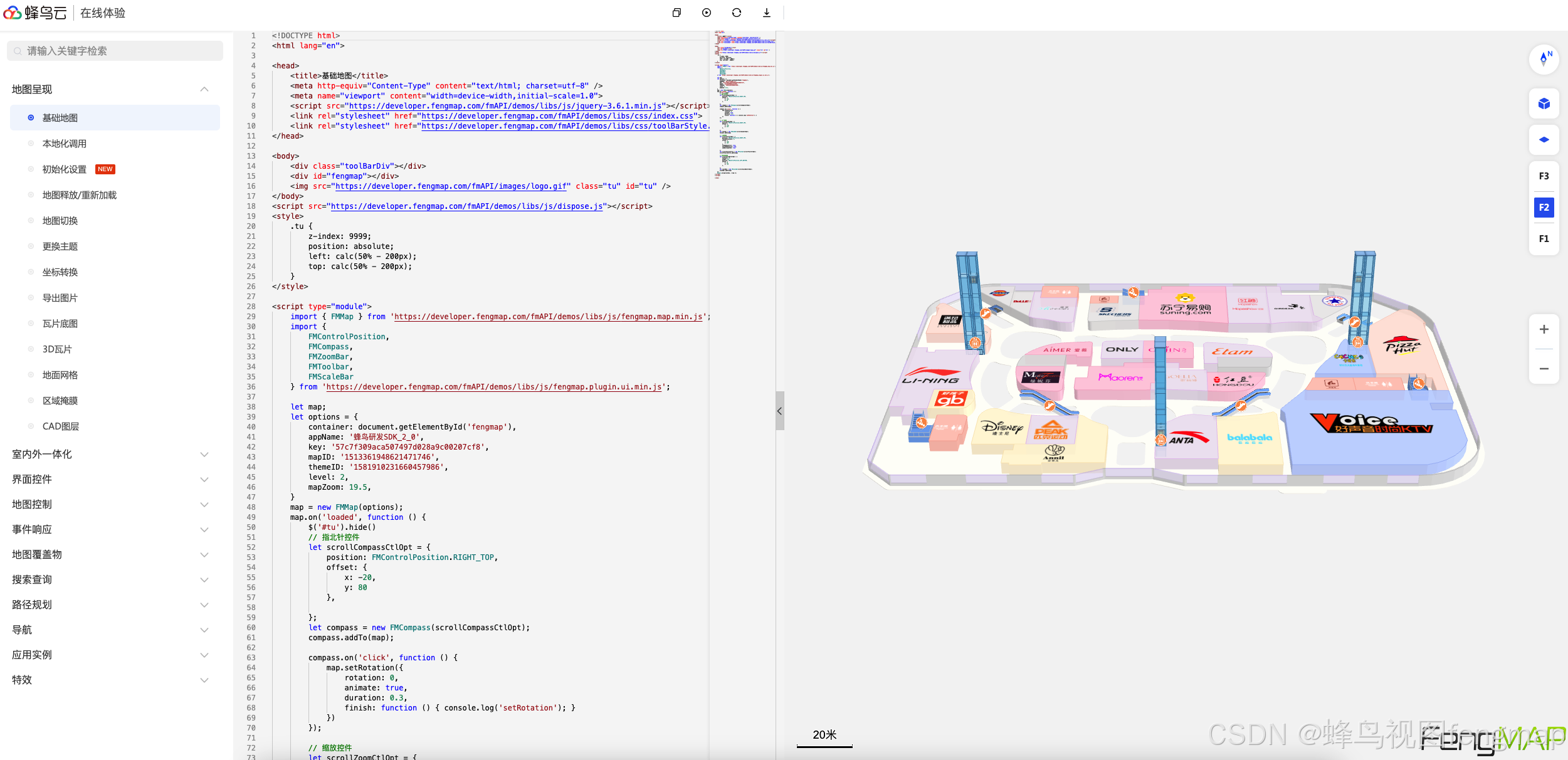Toggle the layer display mode icon
This screenshot has width=1568, height=760.
point(1544,140)
